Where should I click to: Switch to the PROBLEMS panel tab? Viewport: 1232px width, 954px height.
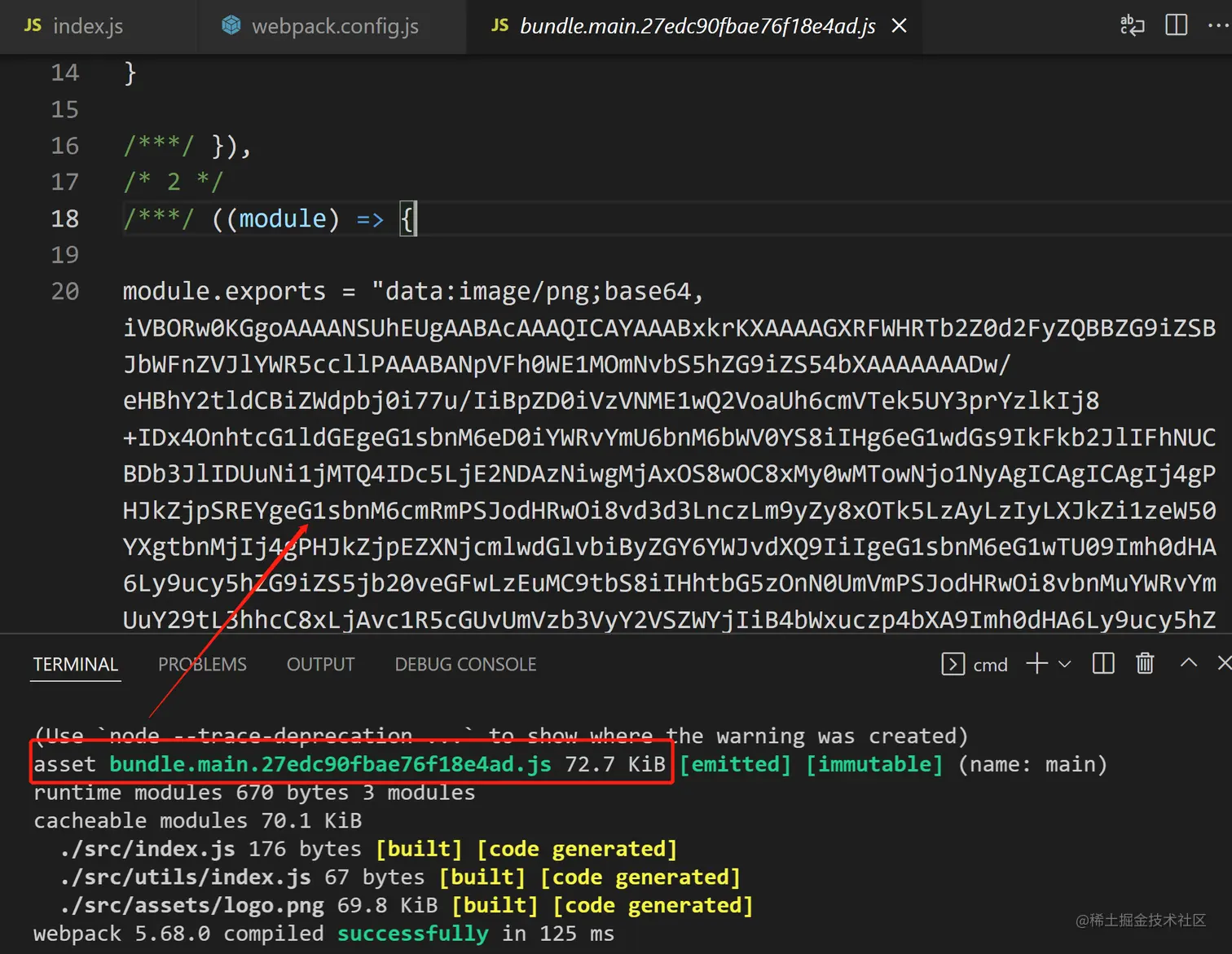(202, 665)
